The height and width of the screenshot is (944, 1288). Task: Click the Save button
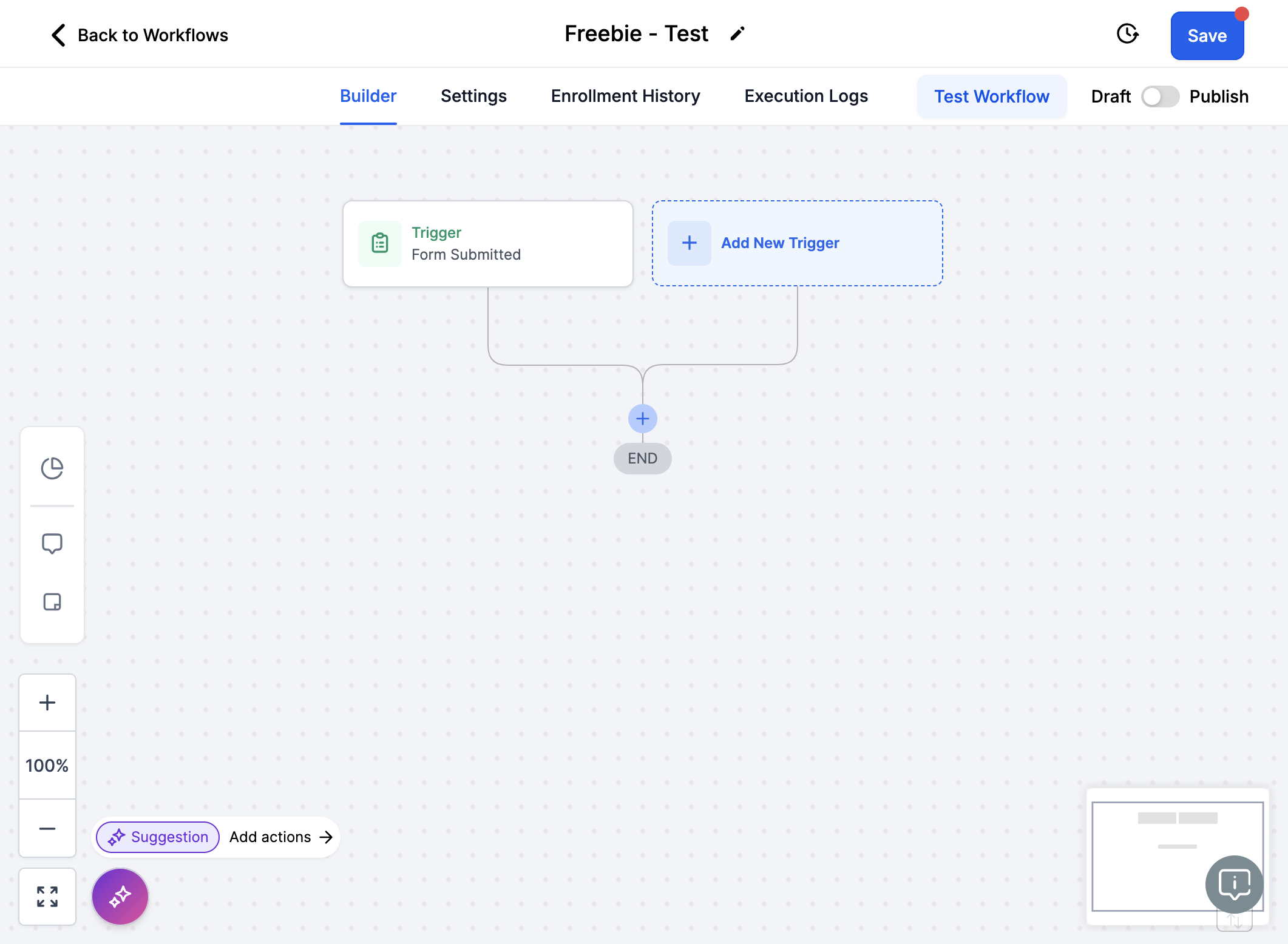click(1207, 36)
